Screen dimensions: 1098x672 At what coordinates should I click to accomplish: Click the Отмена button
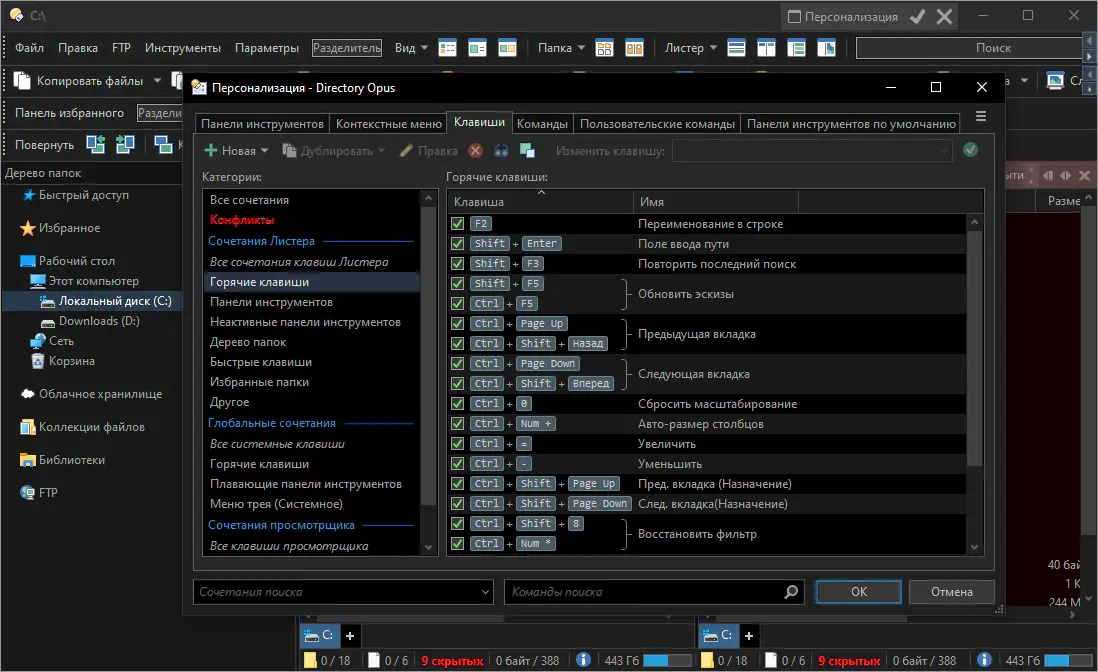tap(951, 592)
